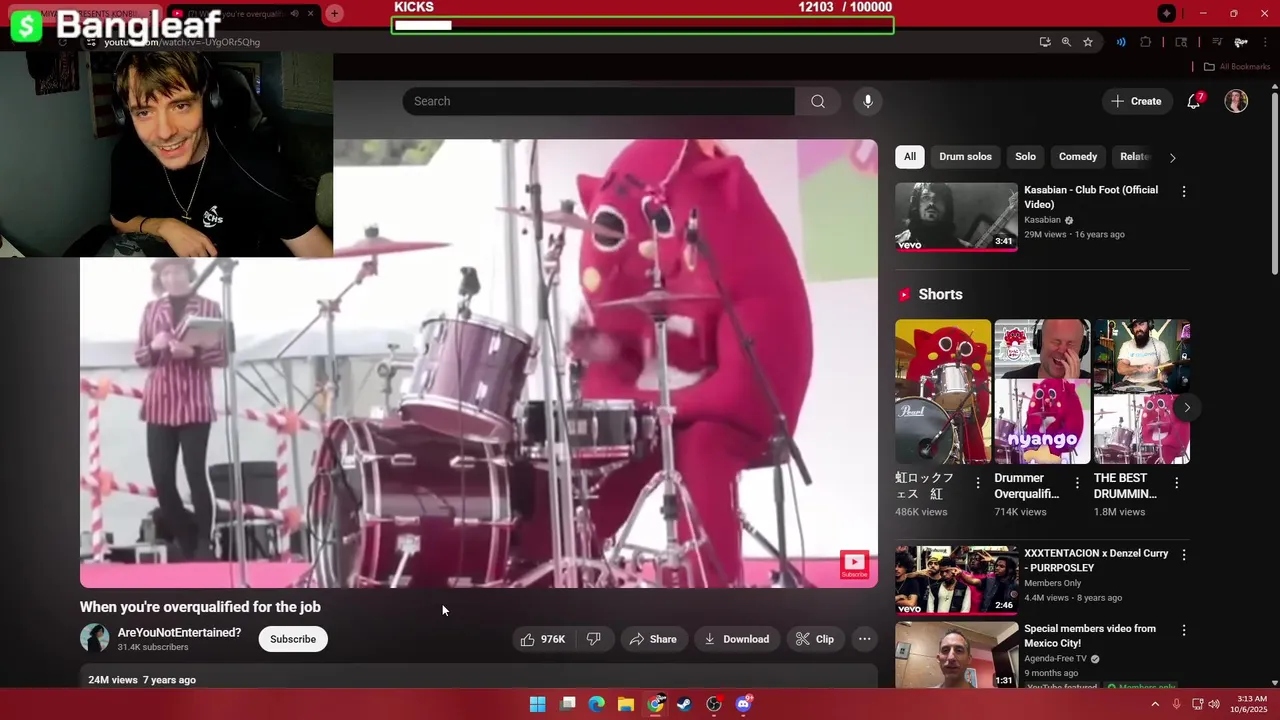Open THE BEST DRUMMIN short thumbnail
1280x720 pixels.
[1141, 392]
